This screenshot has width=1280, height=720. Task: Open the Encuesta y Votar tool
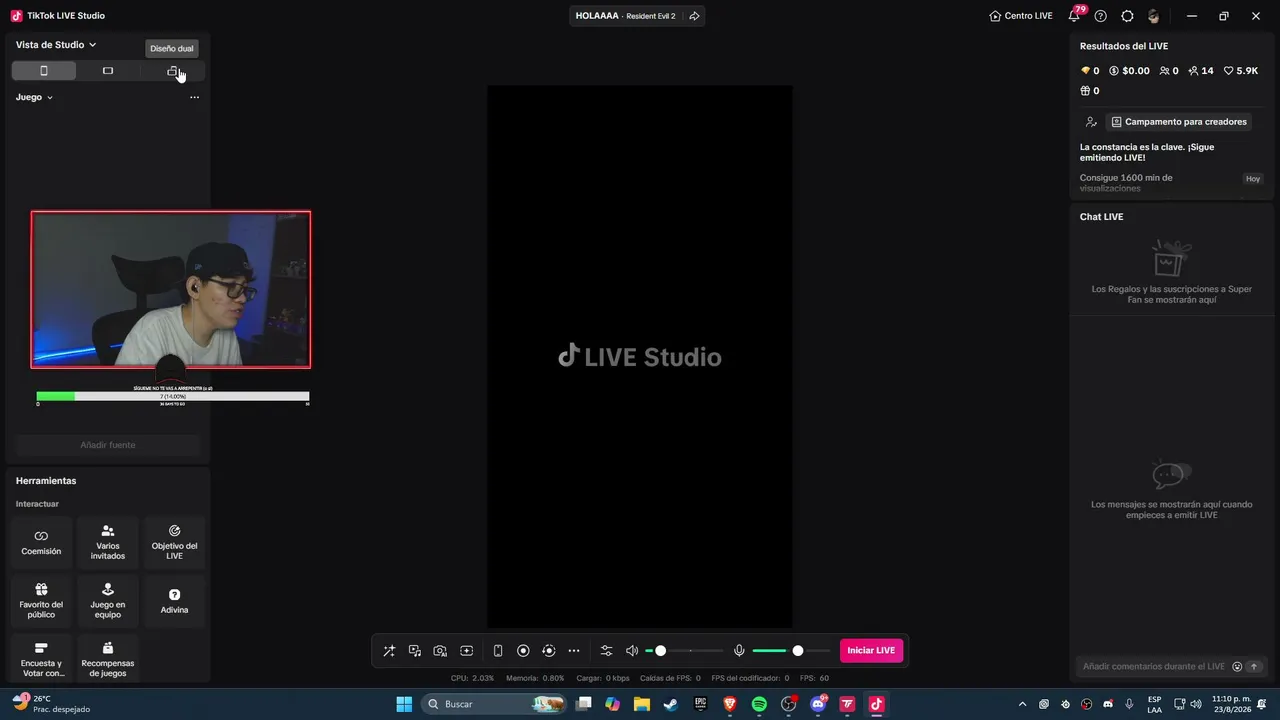(41, 660)
